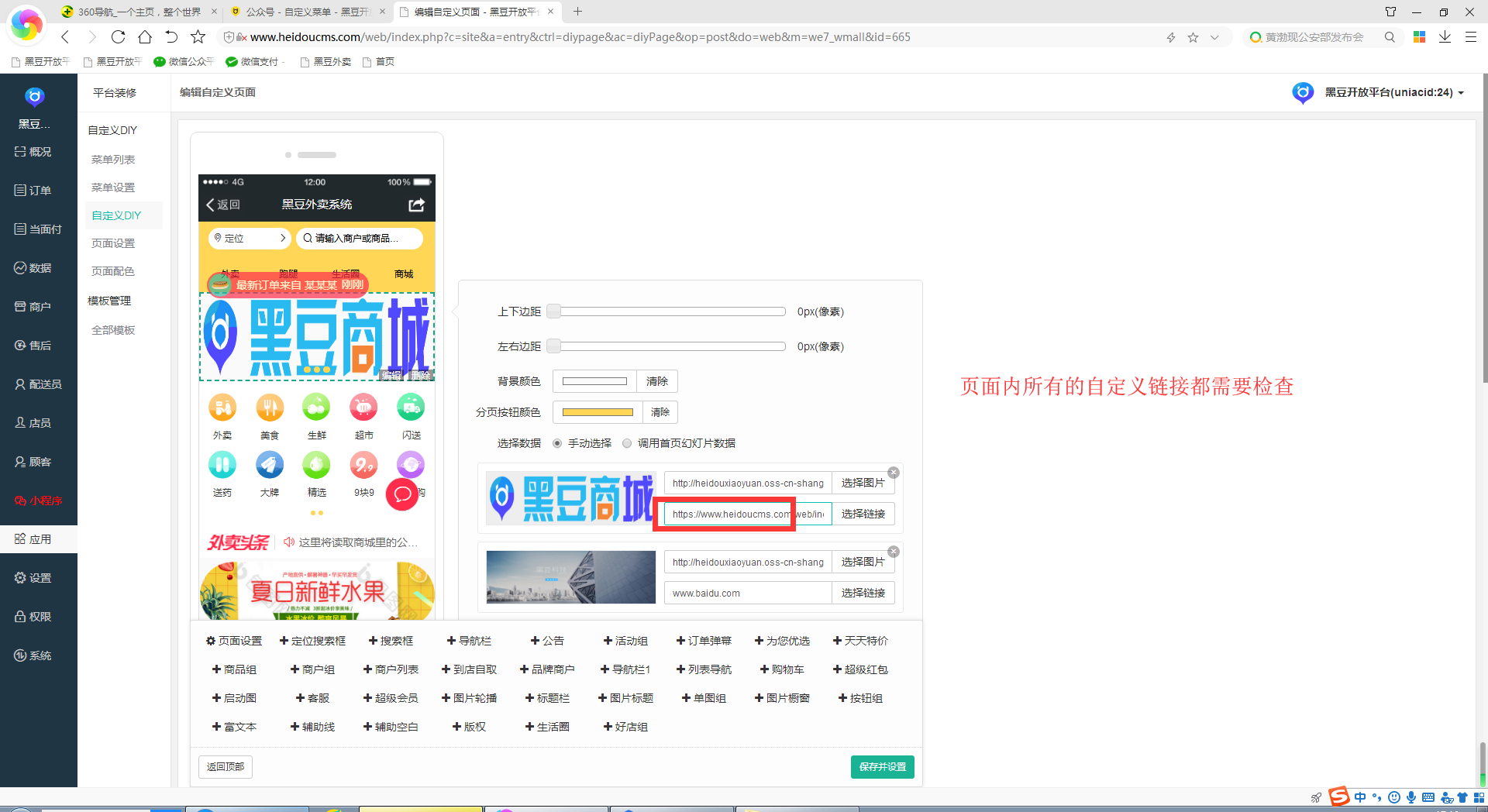Open 小程序 in the left sidebar

[39, 501]
